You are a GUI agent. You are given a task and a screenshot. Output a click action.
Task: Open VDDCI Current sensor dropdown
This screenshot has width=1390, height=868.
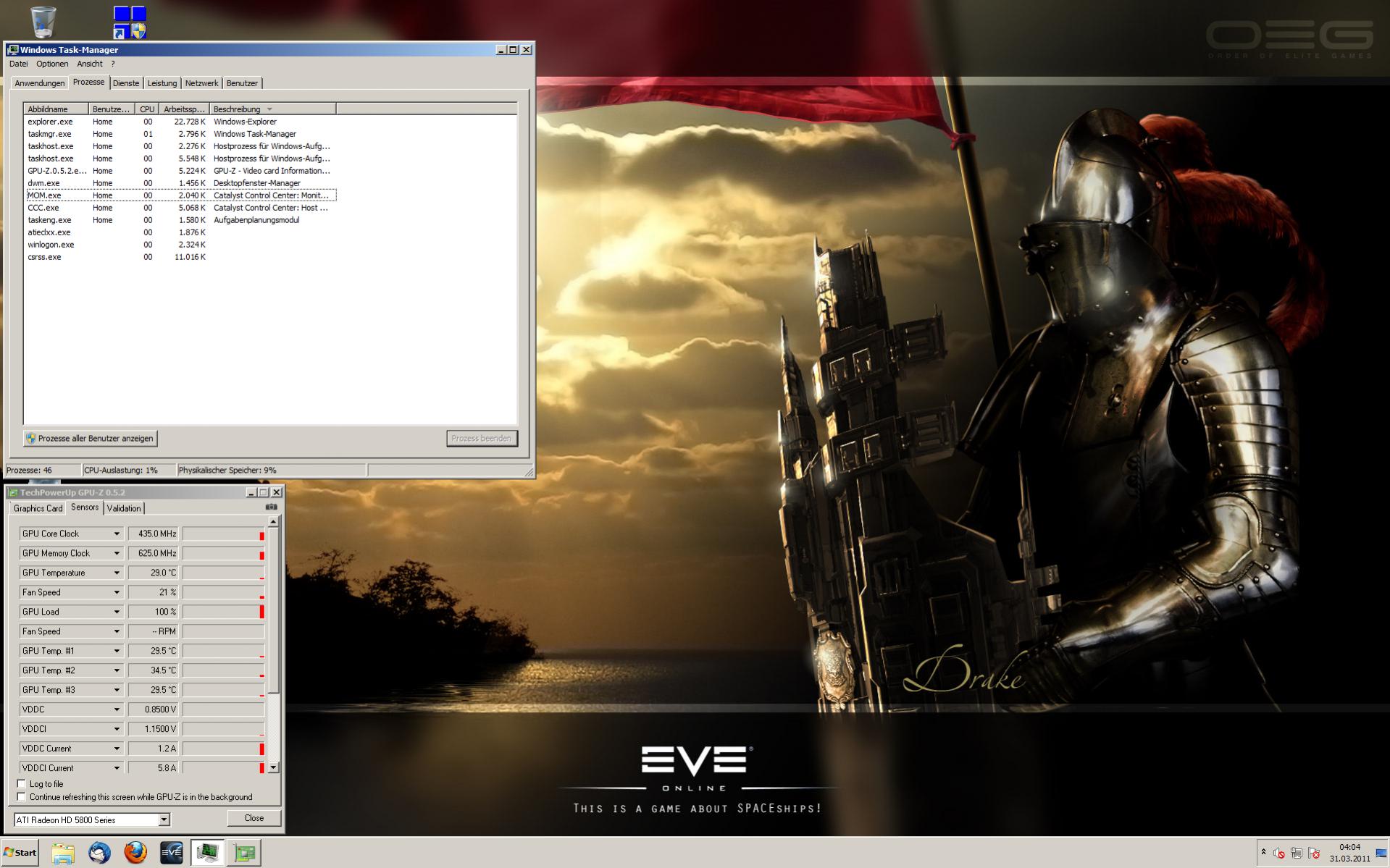(x=117, y=768)
